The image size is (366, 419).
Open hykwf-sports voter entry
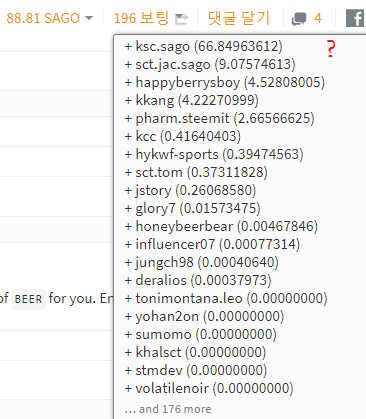[x=214, y=154]
